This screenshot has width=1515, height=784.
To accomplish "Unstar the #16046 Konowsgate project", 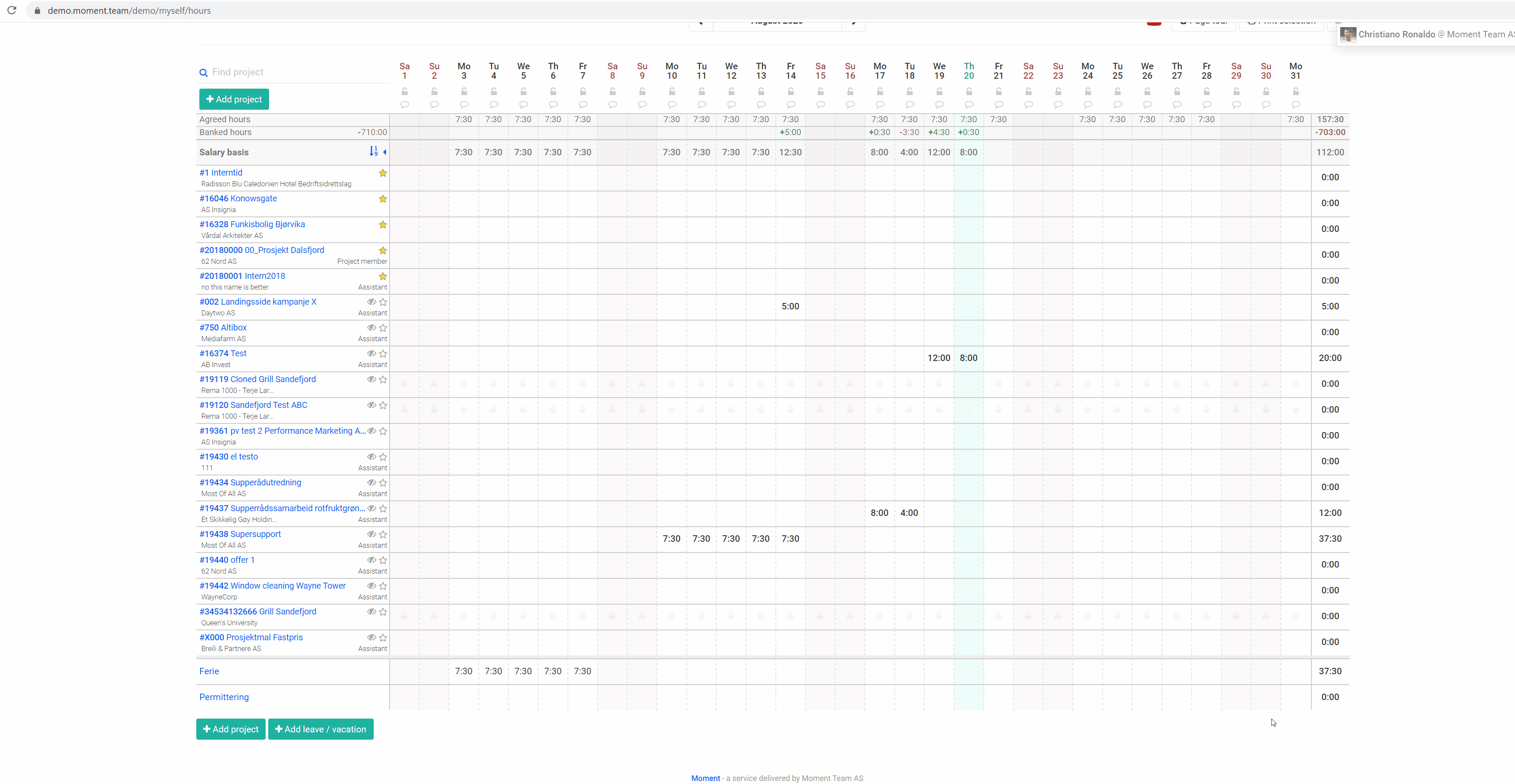I will click(x=383, y=199).
